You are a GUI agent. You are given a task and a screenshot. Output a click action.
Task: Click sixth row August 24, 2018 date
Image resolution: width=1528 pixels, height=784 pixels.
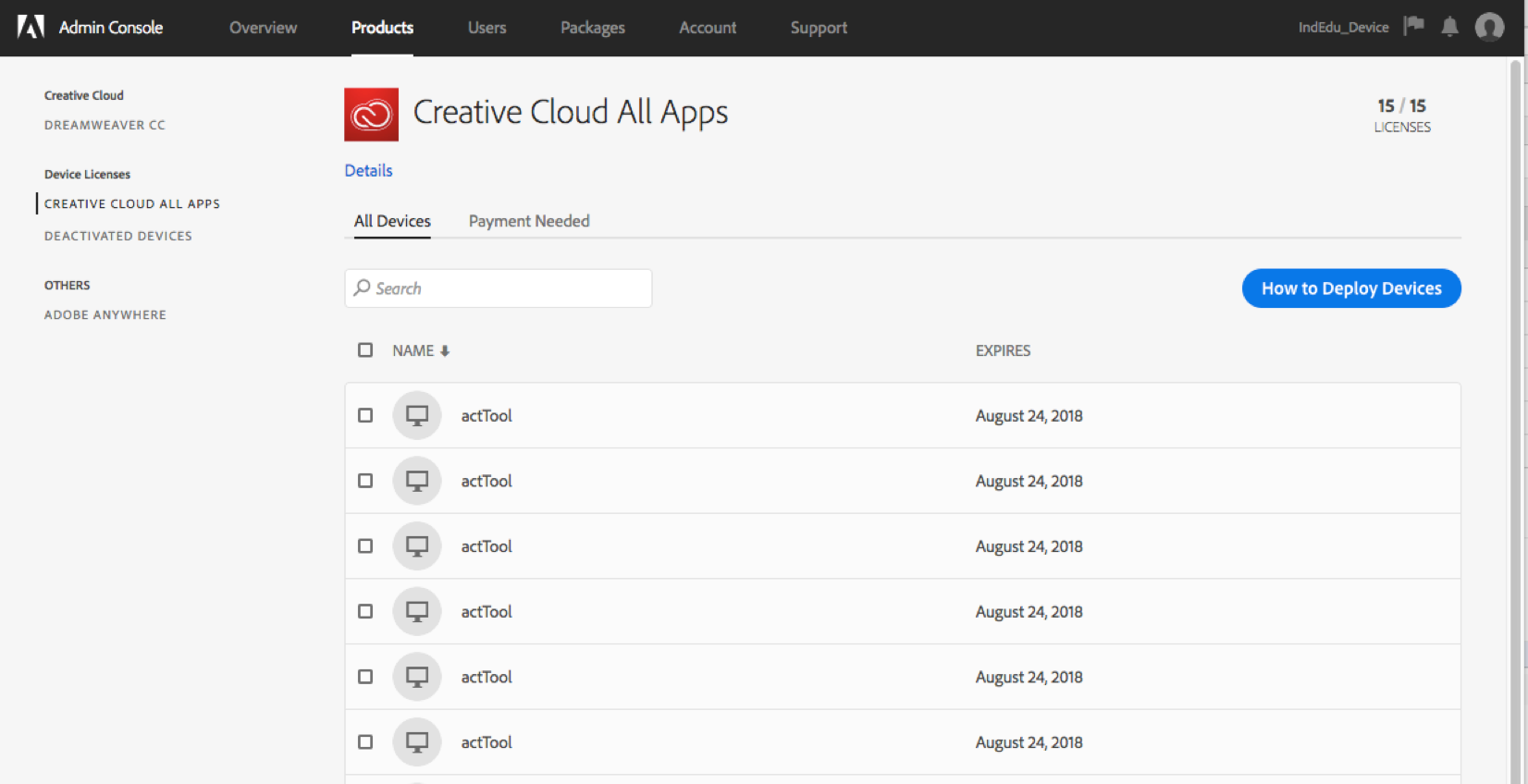[1029, 742]
